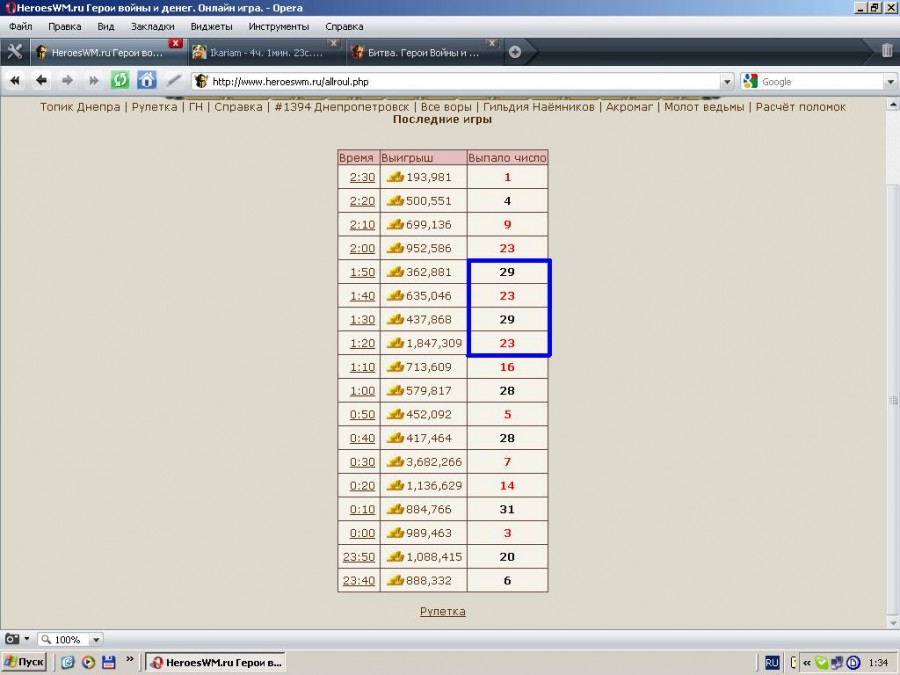The image size is (900, 675).
Task: Click the Рулетка link below the table
Action: [442, 611]
